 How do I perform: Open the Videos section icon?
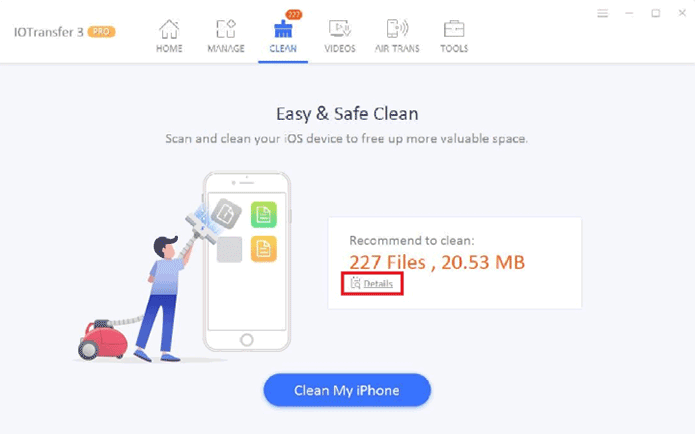pyautogui.click(x=340, y=29)
